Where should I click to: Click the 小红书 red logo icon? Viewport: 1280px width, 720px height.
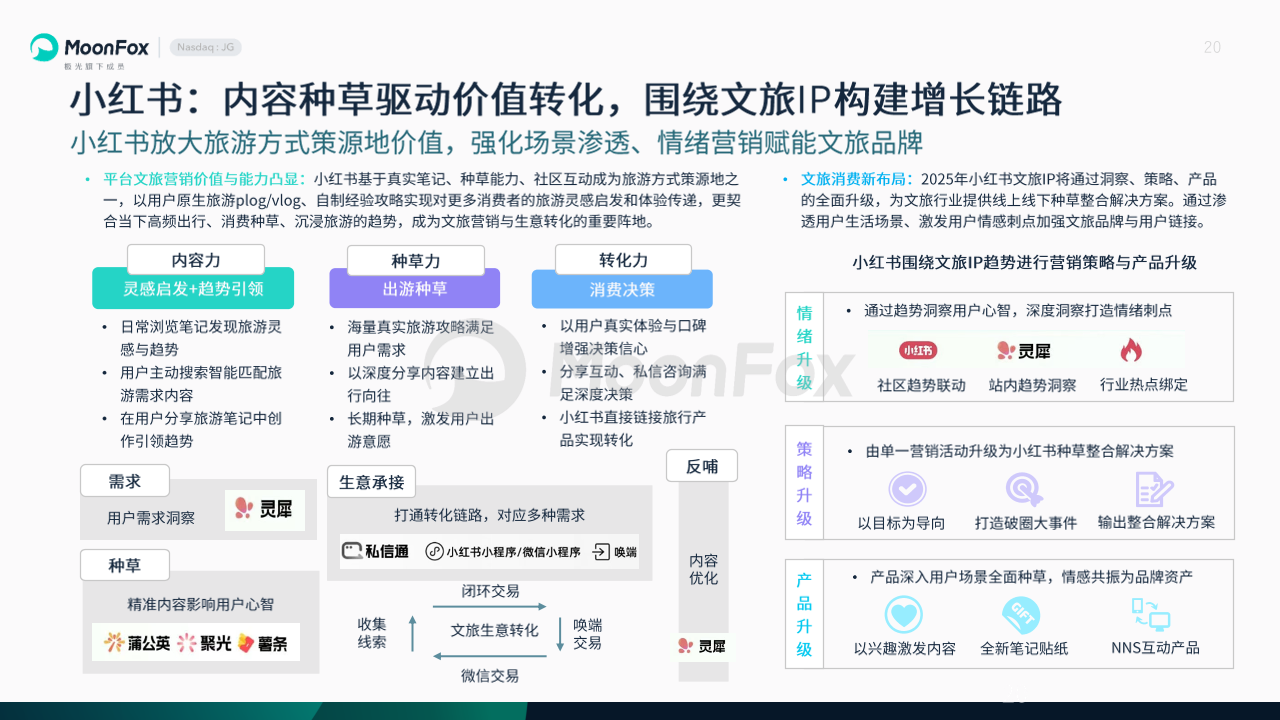coord(918,350)
